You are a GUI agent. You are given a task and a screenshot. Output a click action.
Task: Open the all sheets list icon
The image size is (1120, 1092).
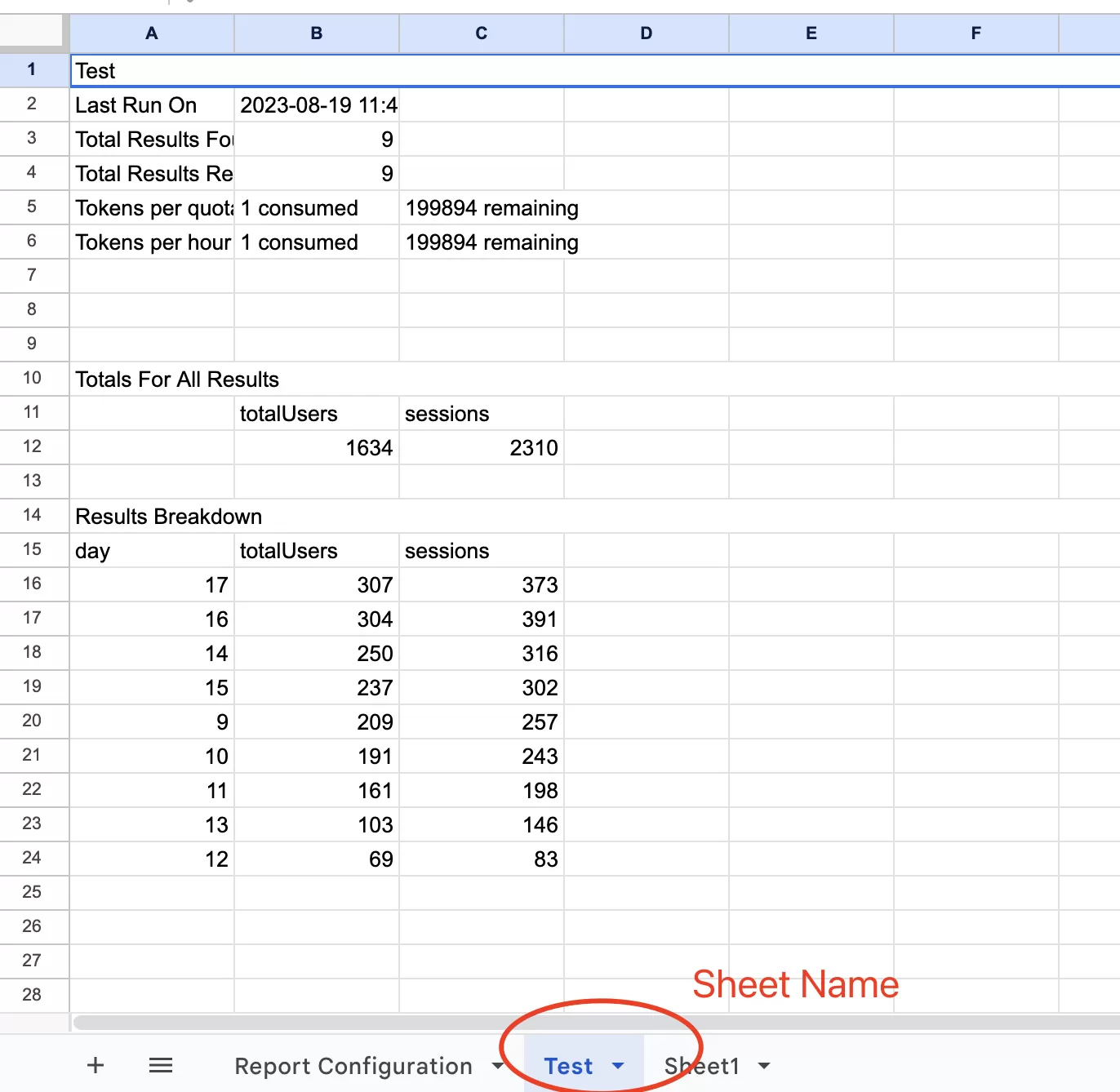161,1065
